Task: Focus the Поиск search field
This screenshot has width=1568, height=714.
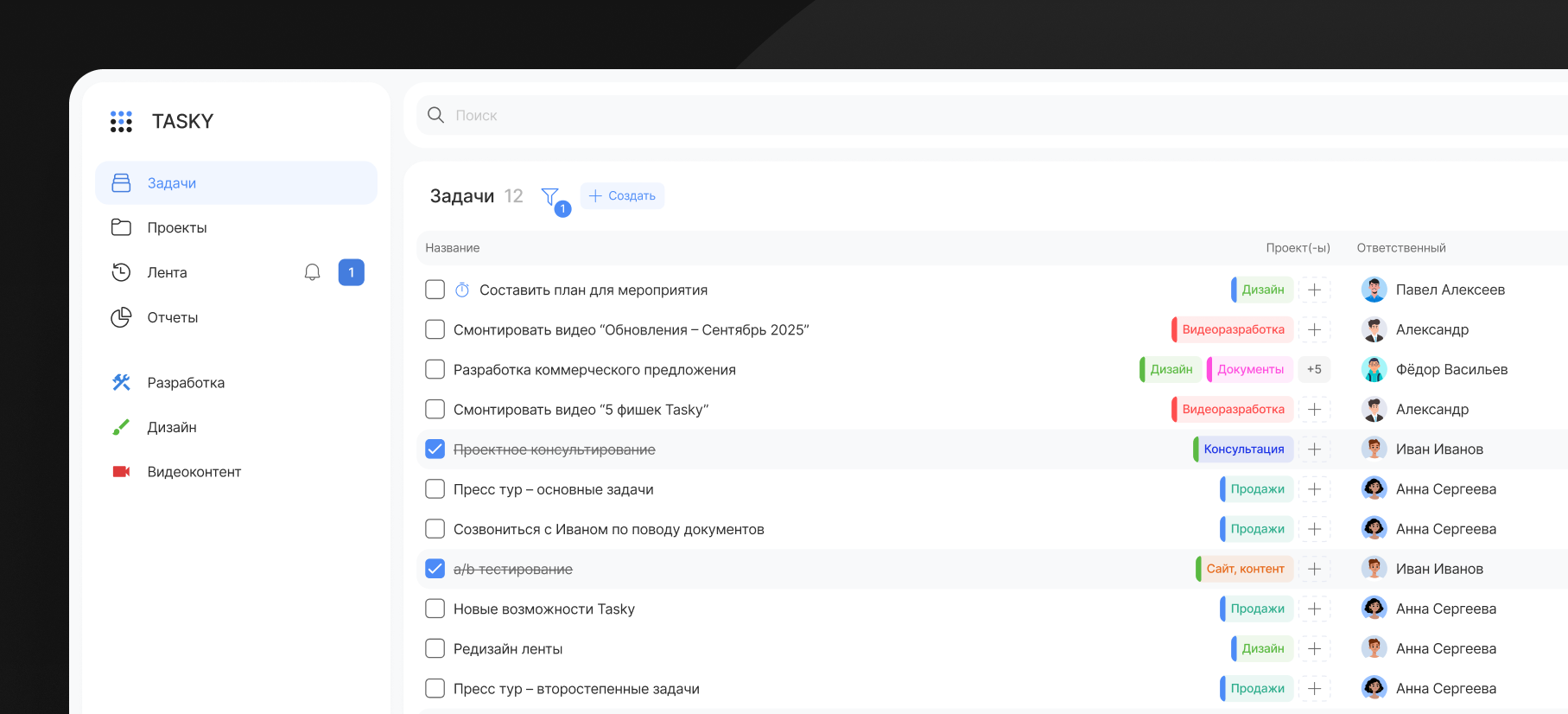Action: [x=993, y=115]
